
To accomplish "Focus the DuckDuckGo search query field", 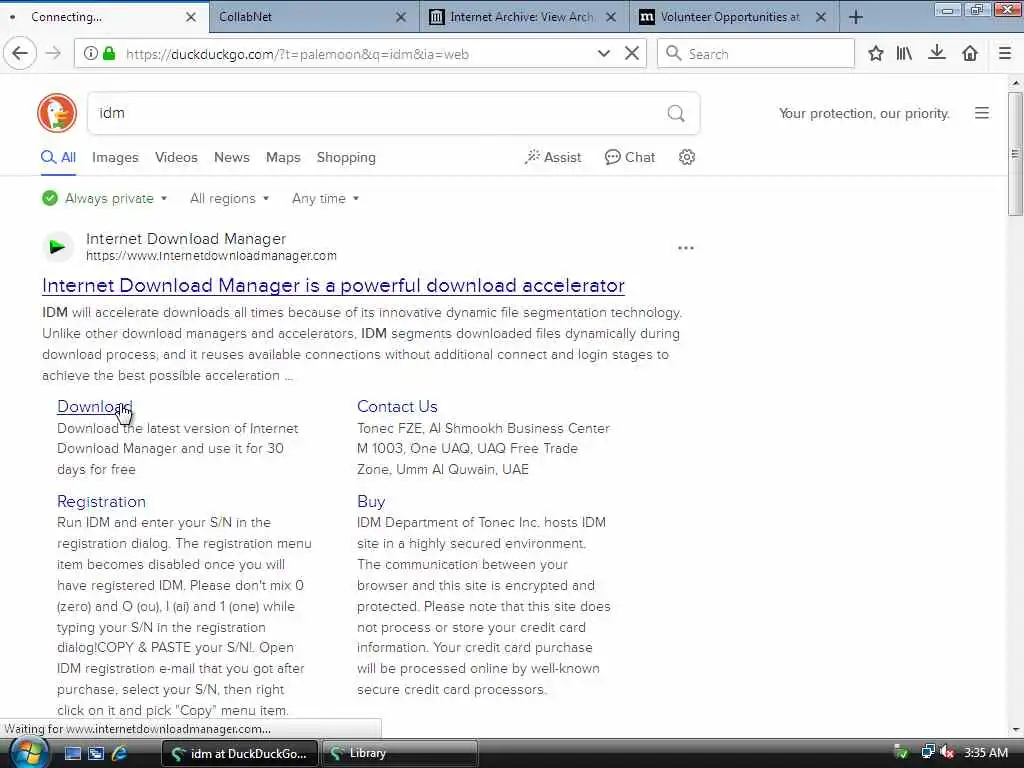I will coord(379,113).
